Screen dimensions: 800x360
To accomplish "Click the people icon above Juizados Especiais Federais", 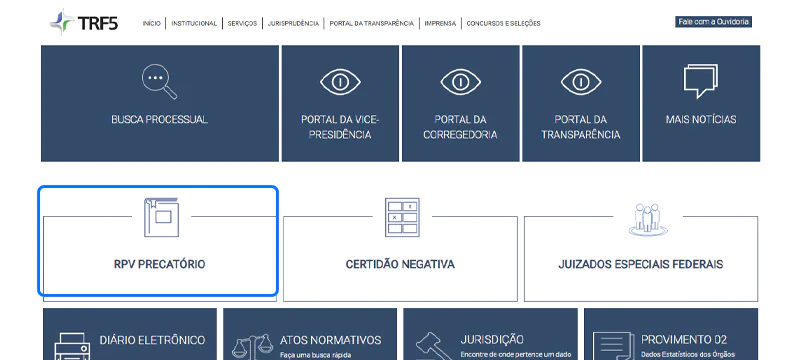I will click(x=648, y=219).
